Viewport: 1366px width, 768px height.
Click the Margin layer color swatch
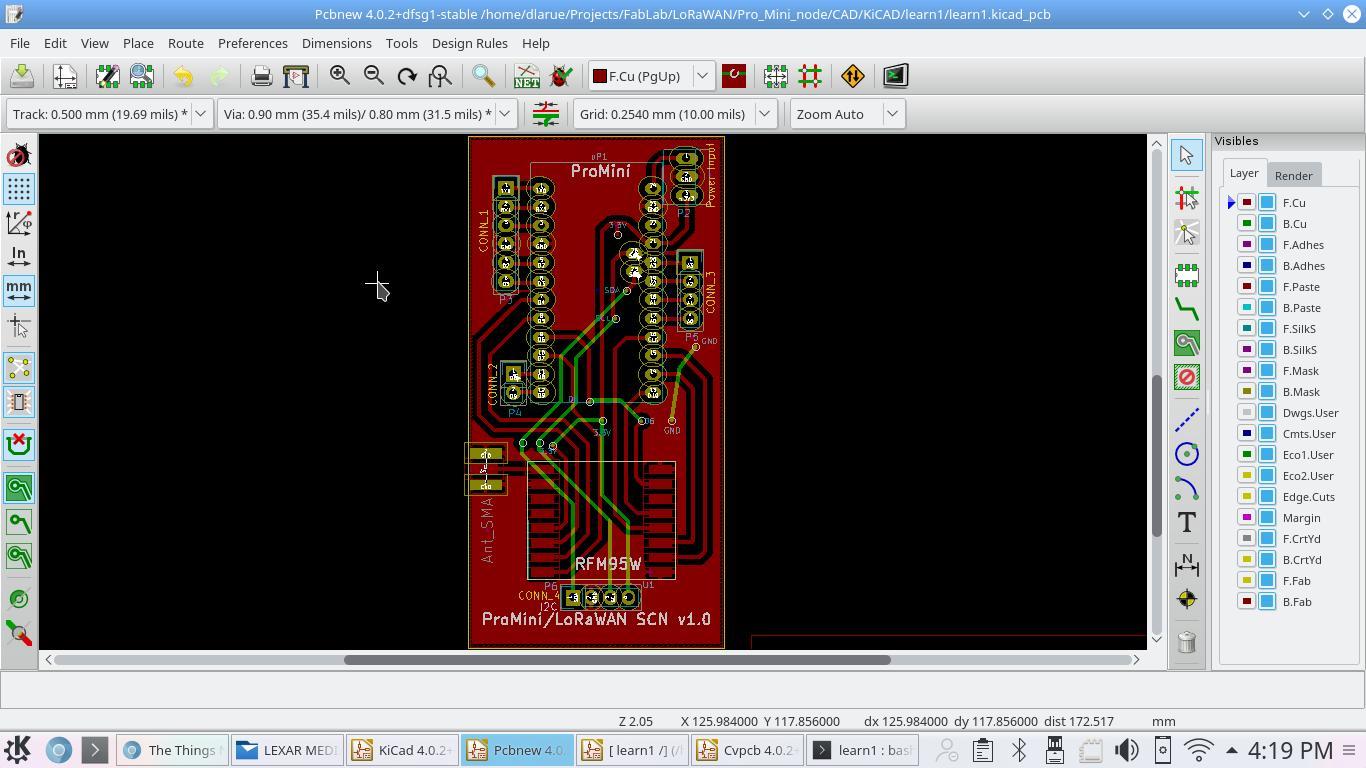click(1247, 517)
